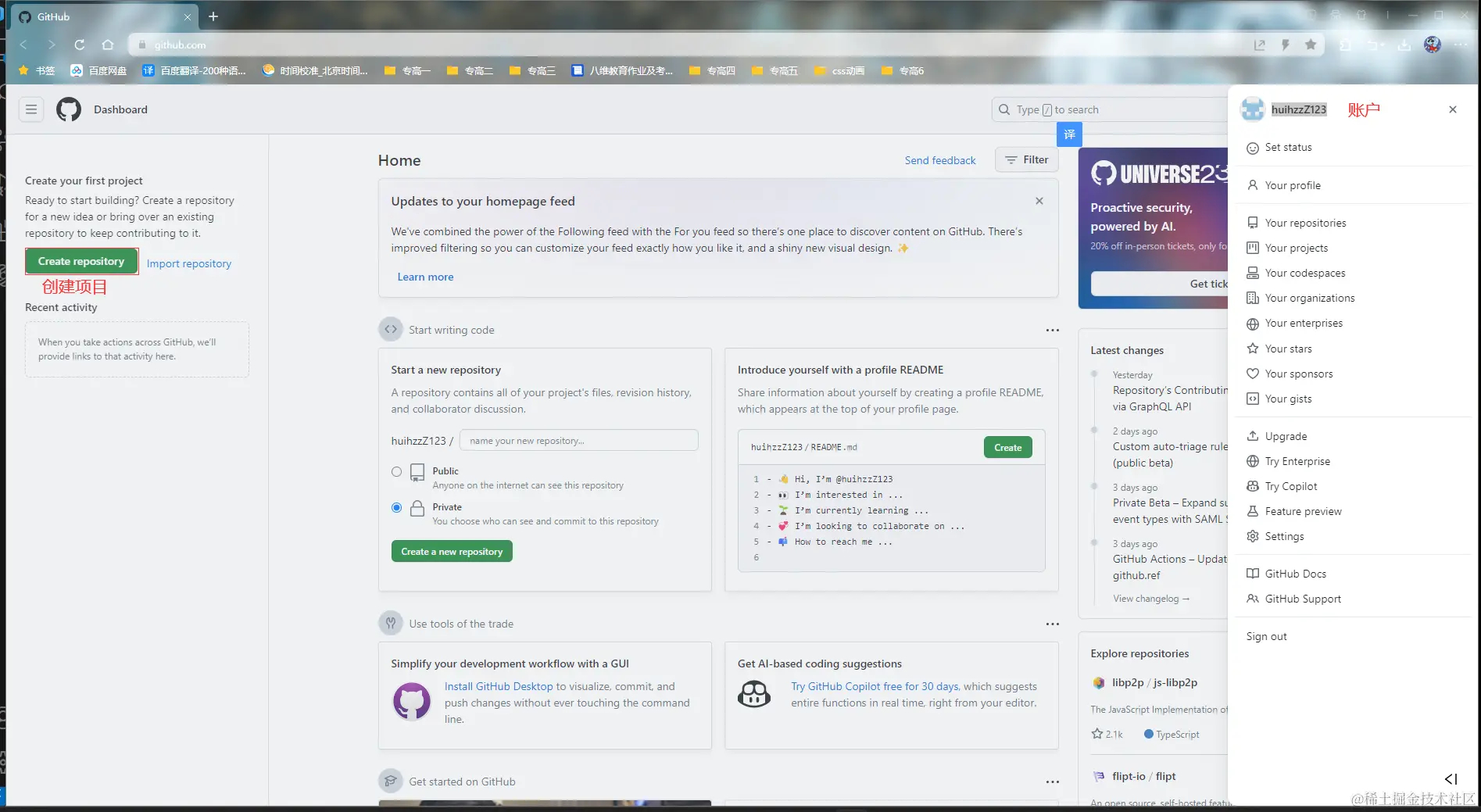1481x812 pixels.
Task: Create the profile README file
Action: (1008, 447)
